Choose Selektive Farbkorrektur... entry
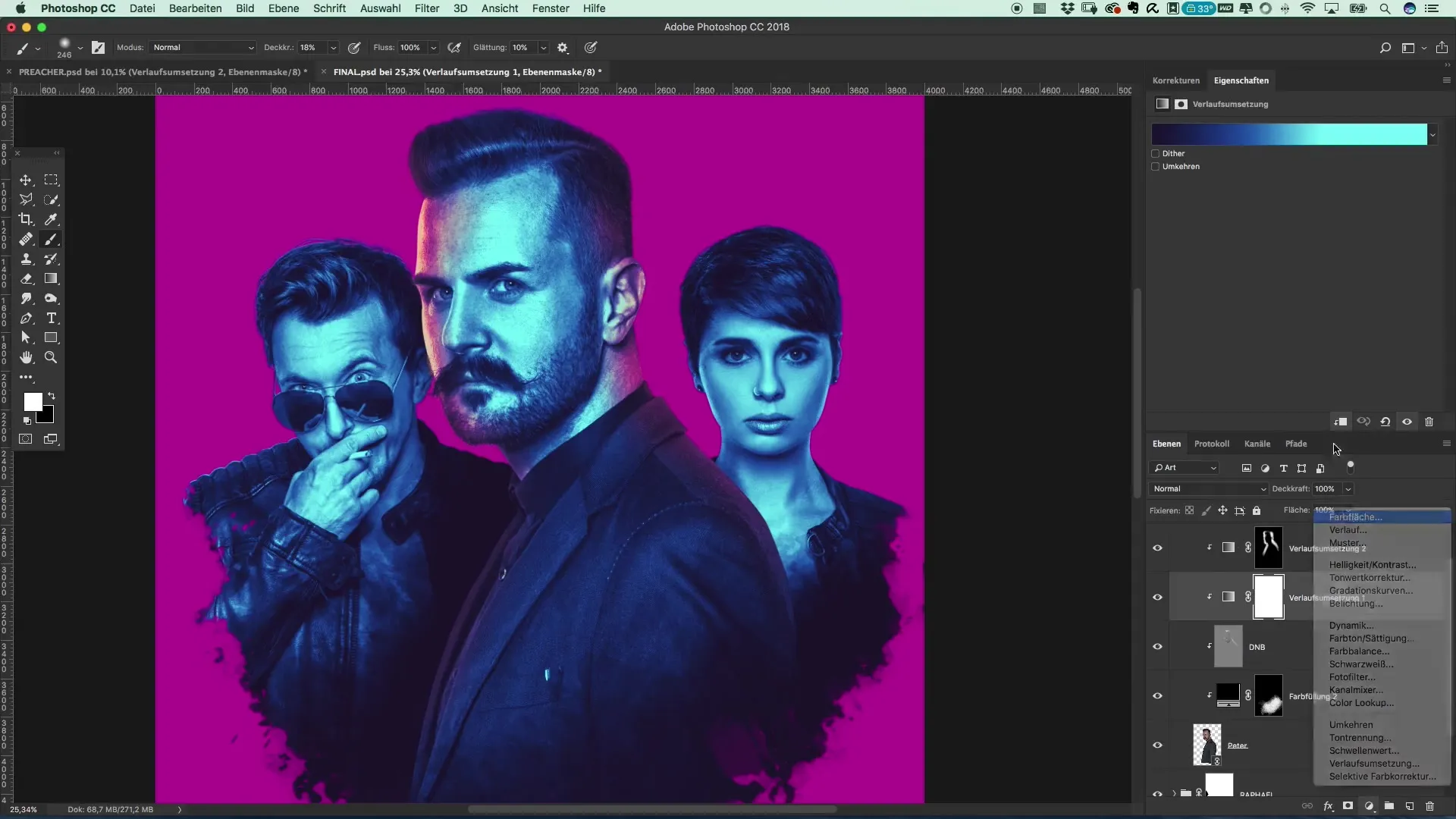Image resolution: width=1456 pixels, height=819 pixels. point(1382,777)
